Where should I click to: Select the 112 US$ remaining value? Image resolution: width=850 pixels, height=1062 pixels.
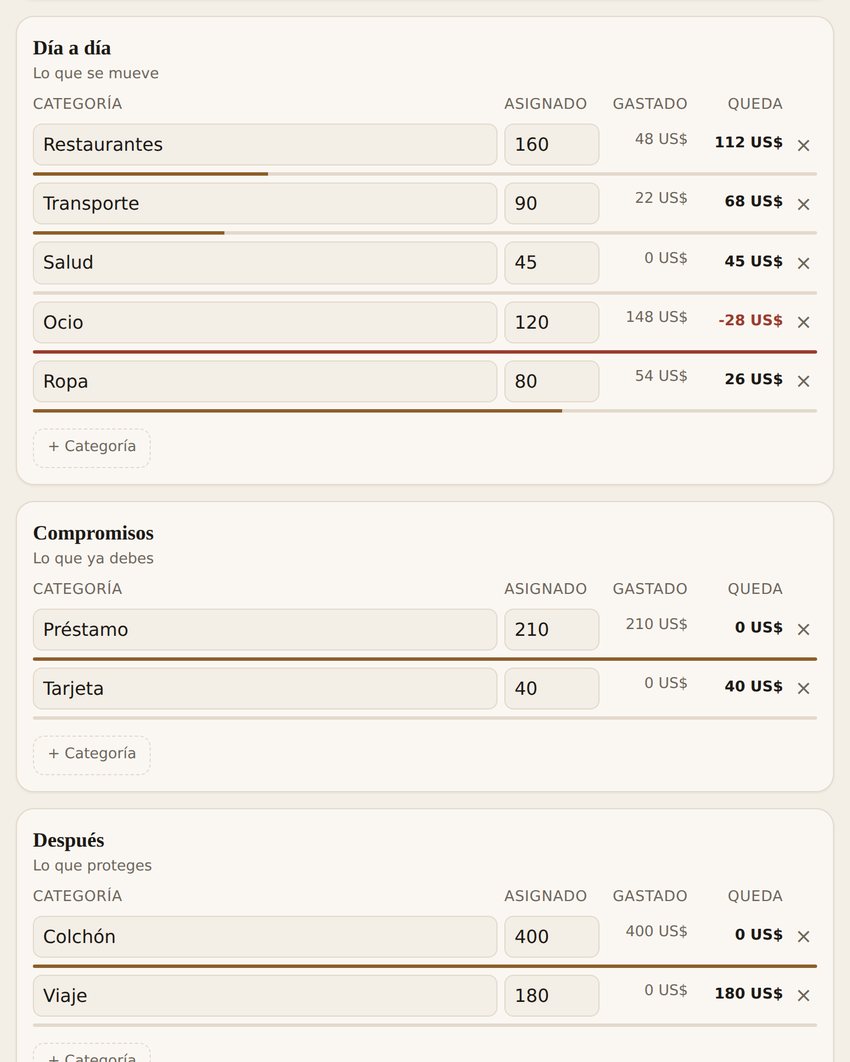click(x=748, y=142)
